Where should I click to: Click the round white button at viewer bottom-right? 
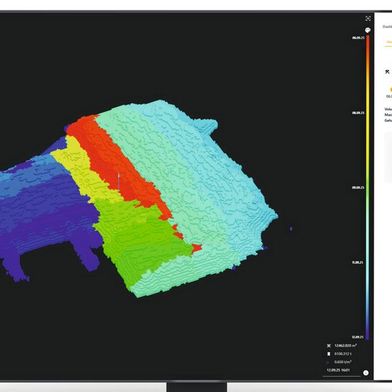point(366,373)
